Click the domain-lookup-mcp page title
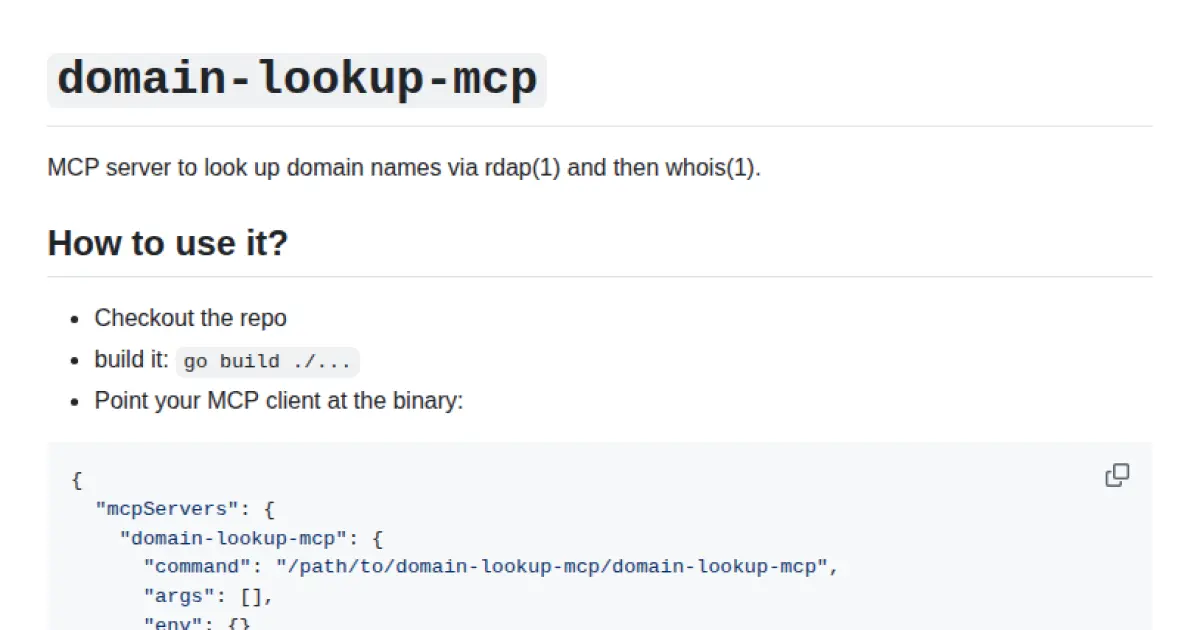The image size is (1200, 630). (x=296, y=78)
